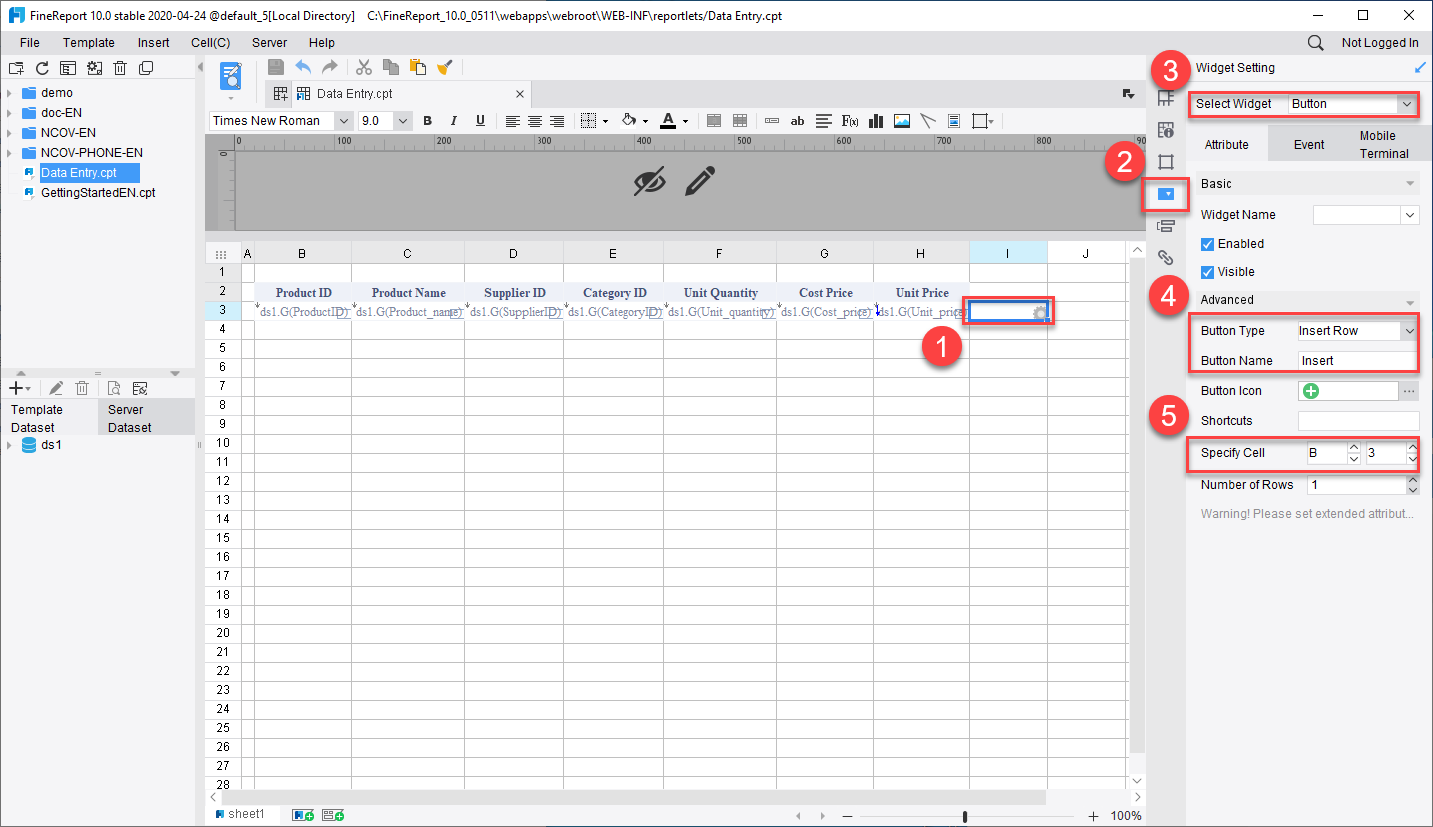Open the formula insert icon F(x)
The image size is (1433, 827).
coord(848,121)
